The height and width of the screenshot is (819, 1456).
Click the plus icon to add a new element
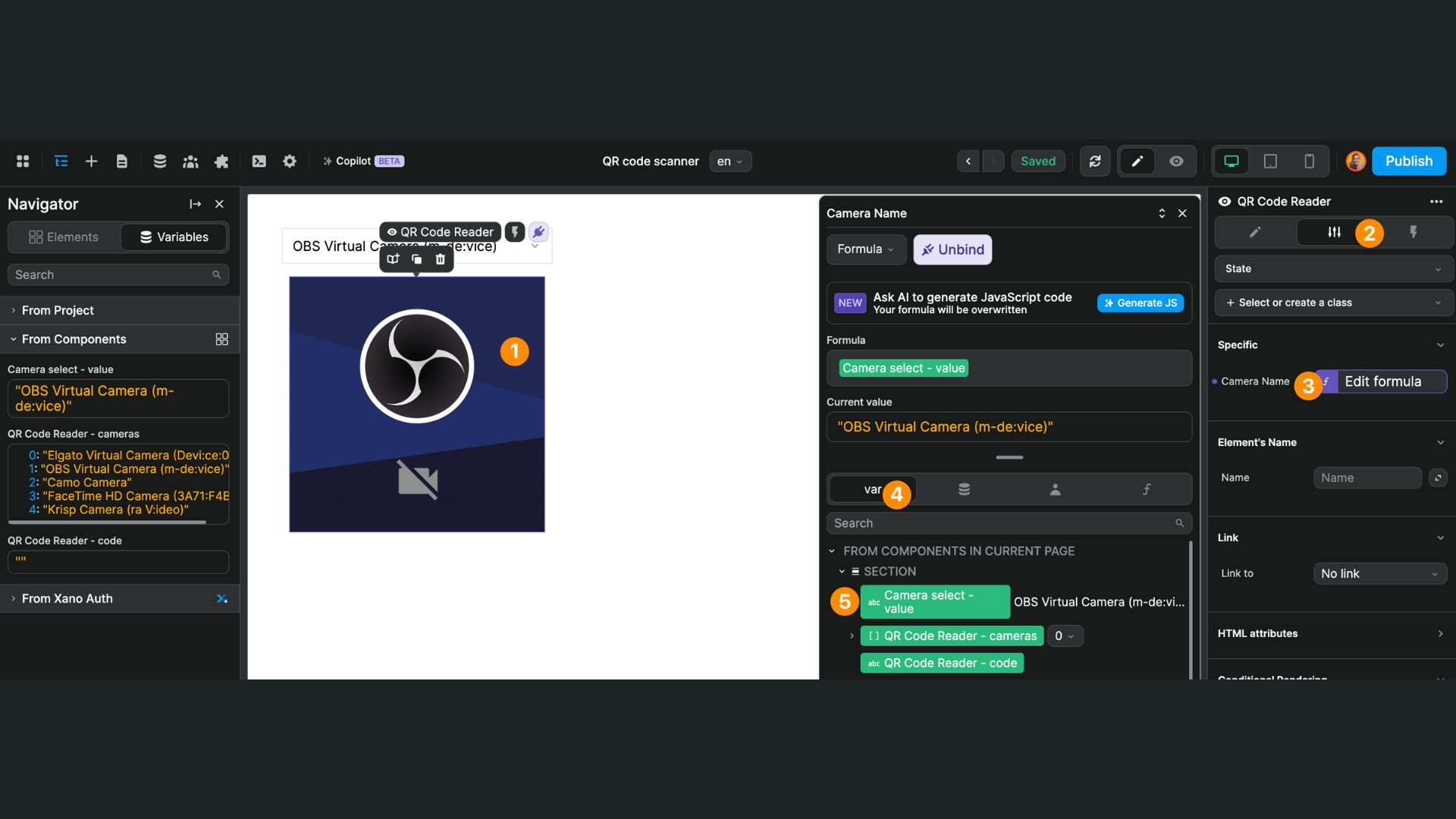pos(91,161)
